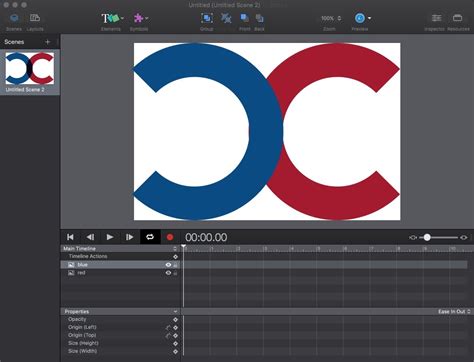Select the Timeline Actions row
Viewport: 474px width, 362px height.
point(120,256)
